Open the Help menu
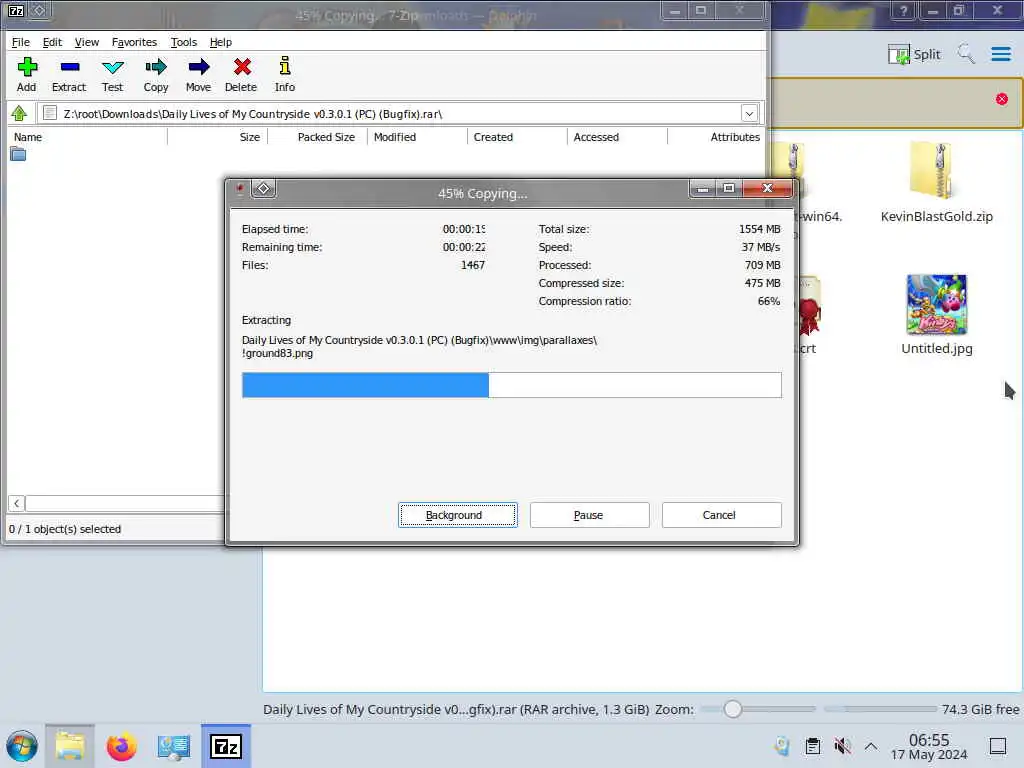 point(221,42)
